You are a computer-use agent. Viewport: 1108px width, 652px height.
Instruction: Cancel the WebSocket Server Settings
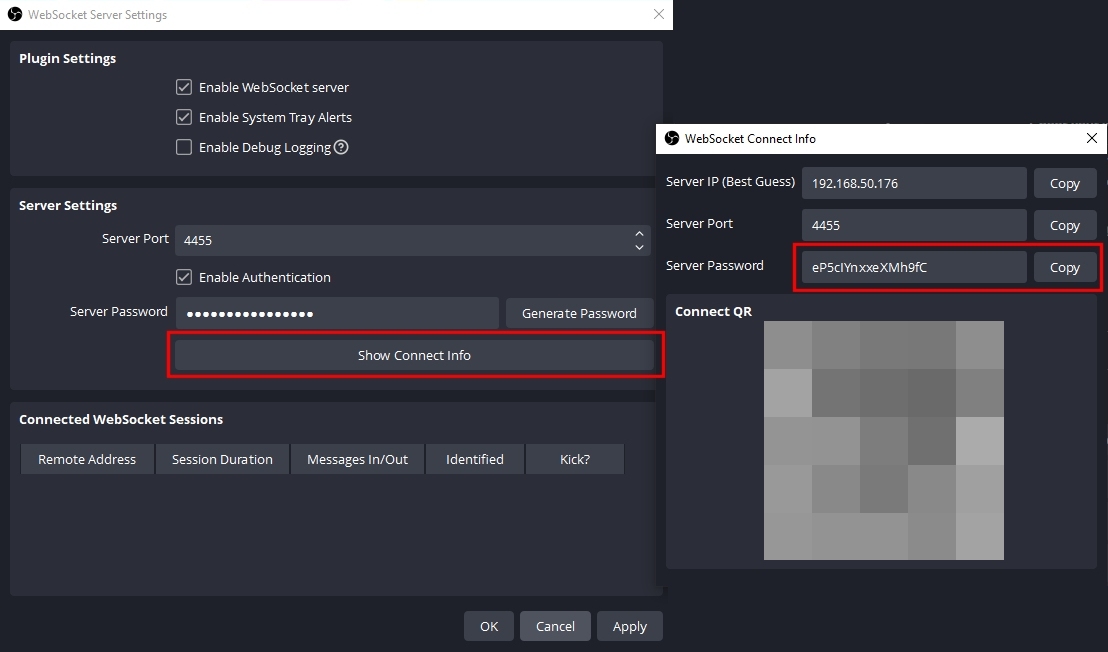(x=555, y=626)
